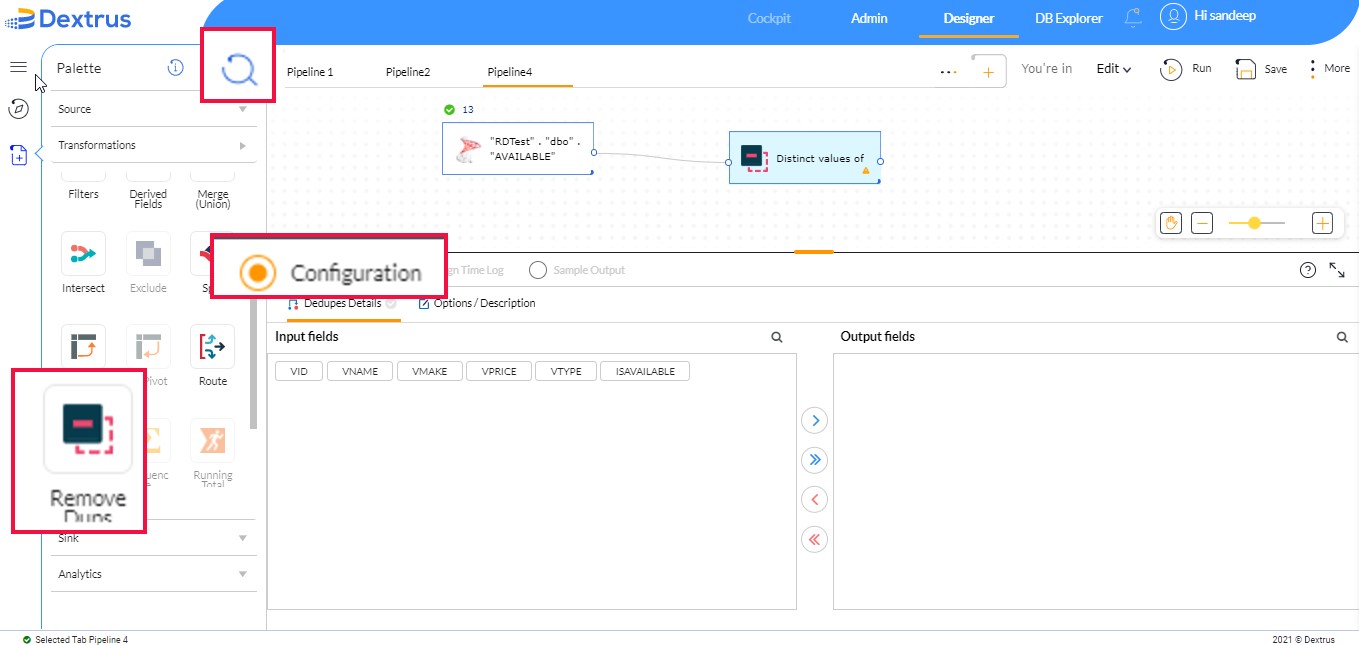Click the warning triangle on Distinct values node

pos(866,171)
